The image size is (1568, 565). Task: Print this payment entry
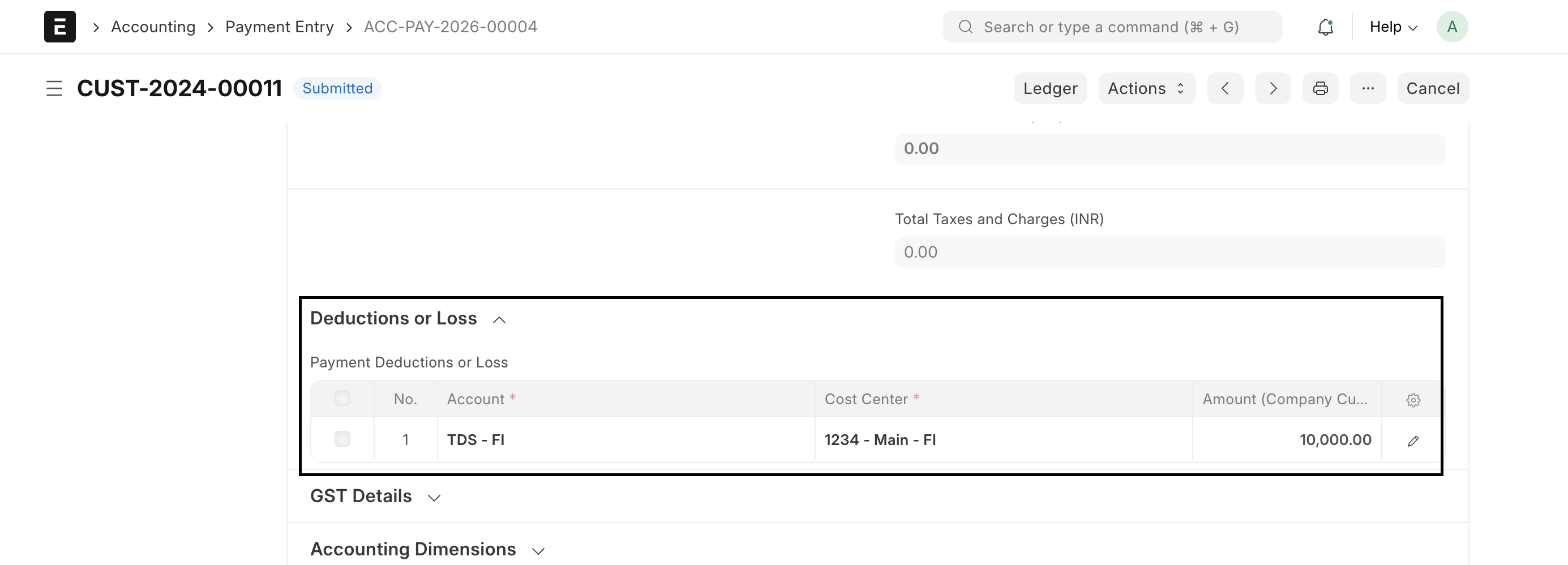tap(1320, 88)
